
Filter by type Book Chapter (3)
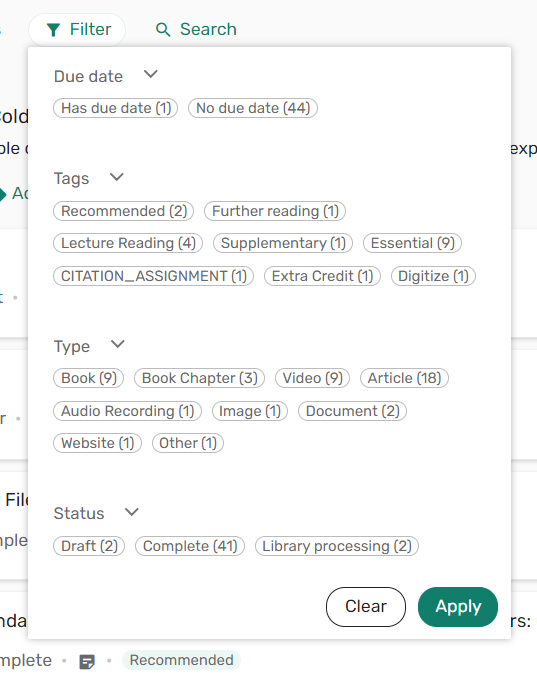199,378
